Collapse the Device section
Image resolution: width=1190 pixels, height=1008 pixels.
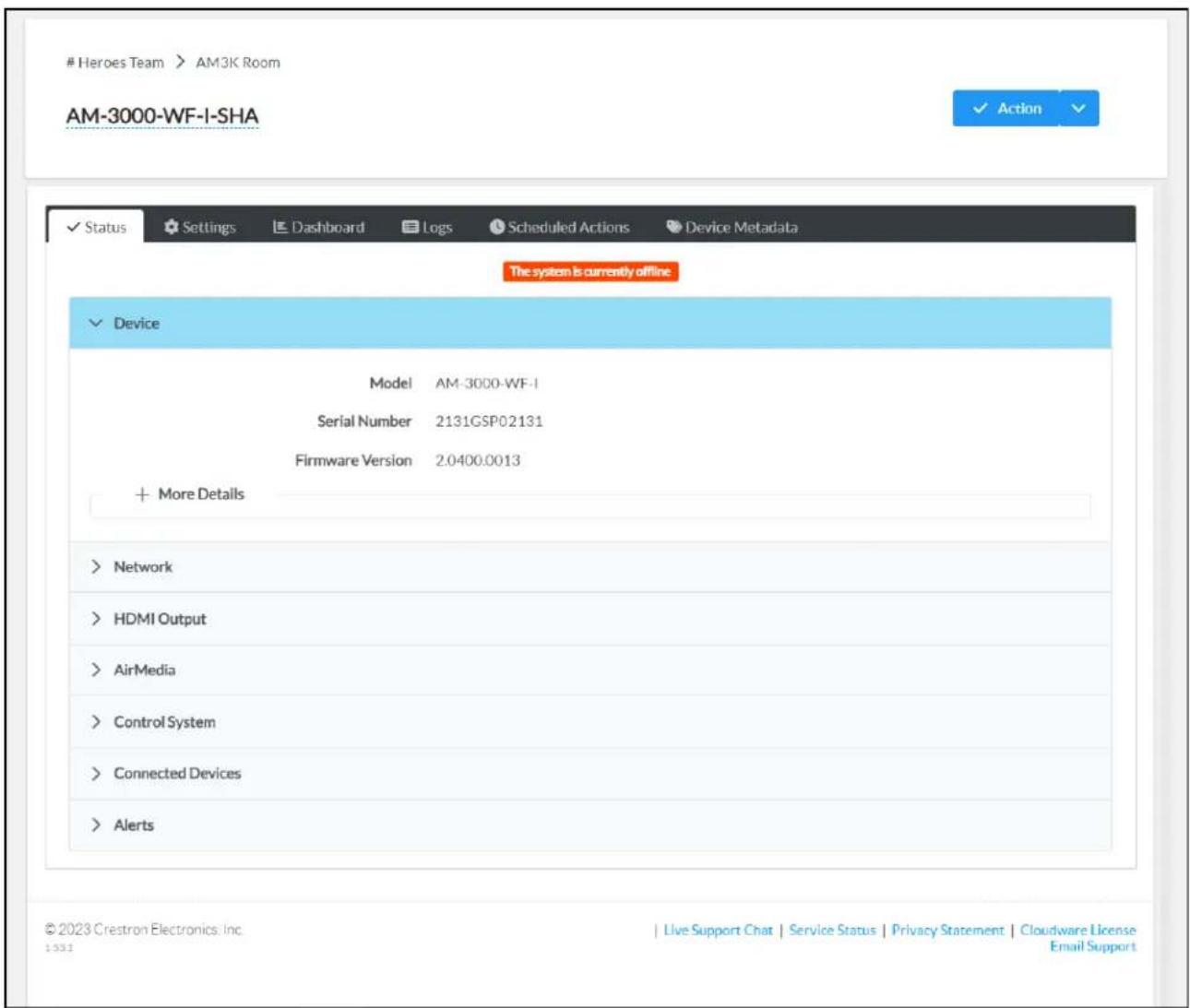590,323
